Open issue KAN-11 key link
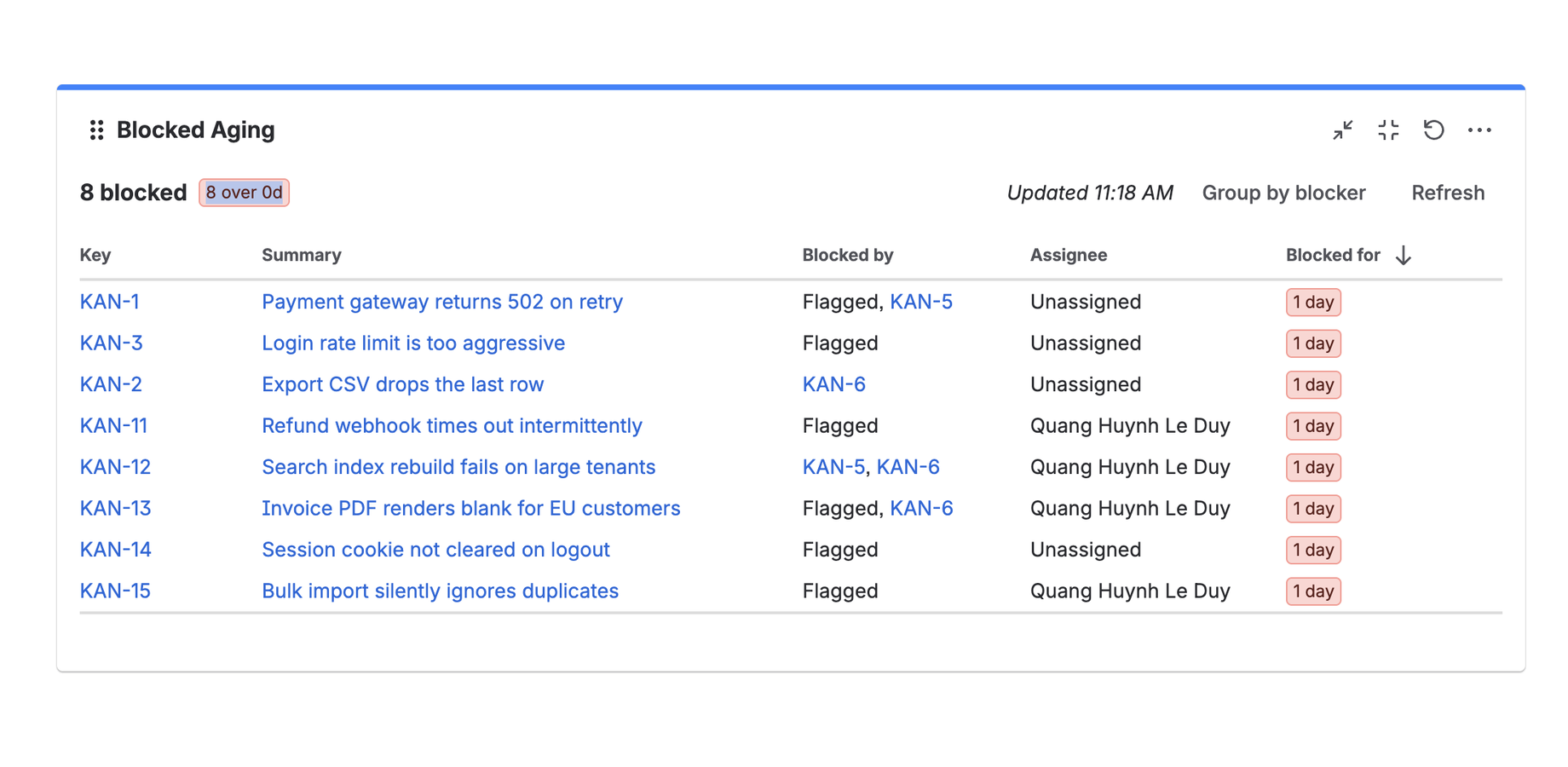The height and width of the screenshot is (767, 1568). pos(113,426)
